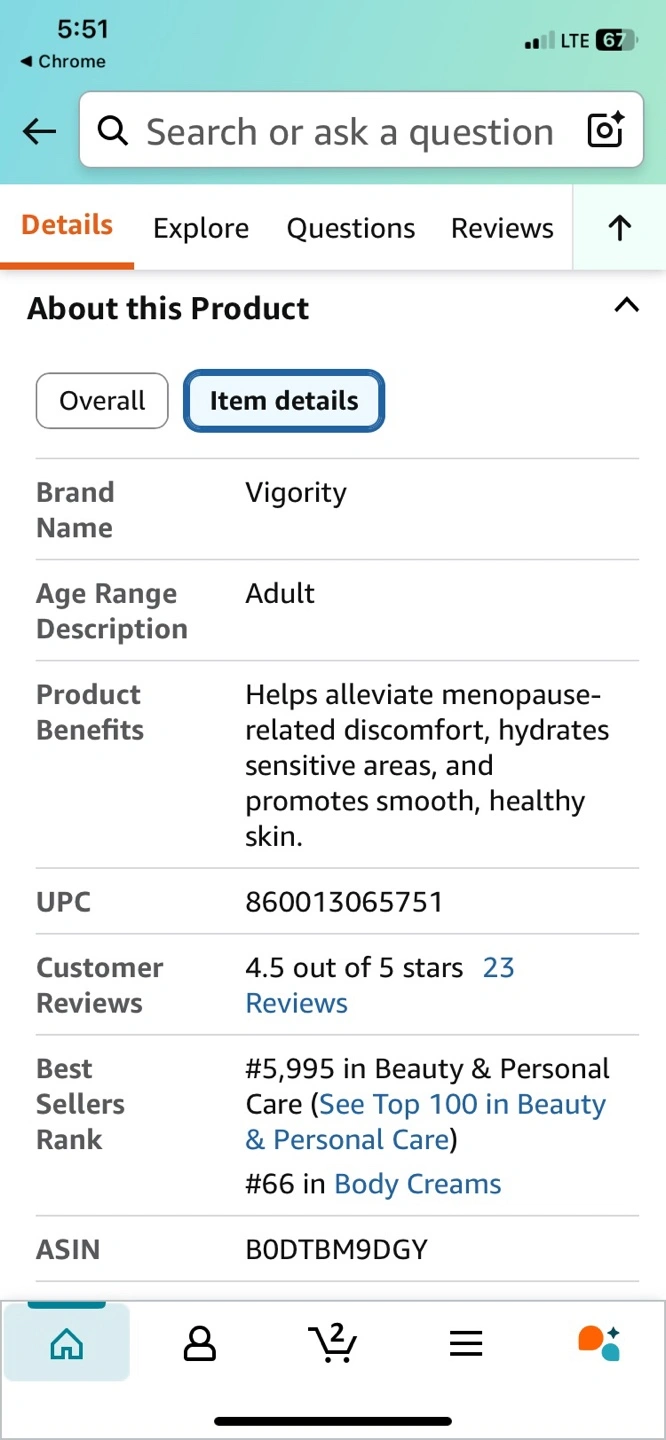
Task: Open camera lens search icon
Action: (605, 131)
